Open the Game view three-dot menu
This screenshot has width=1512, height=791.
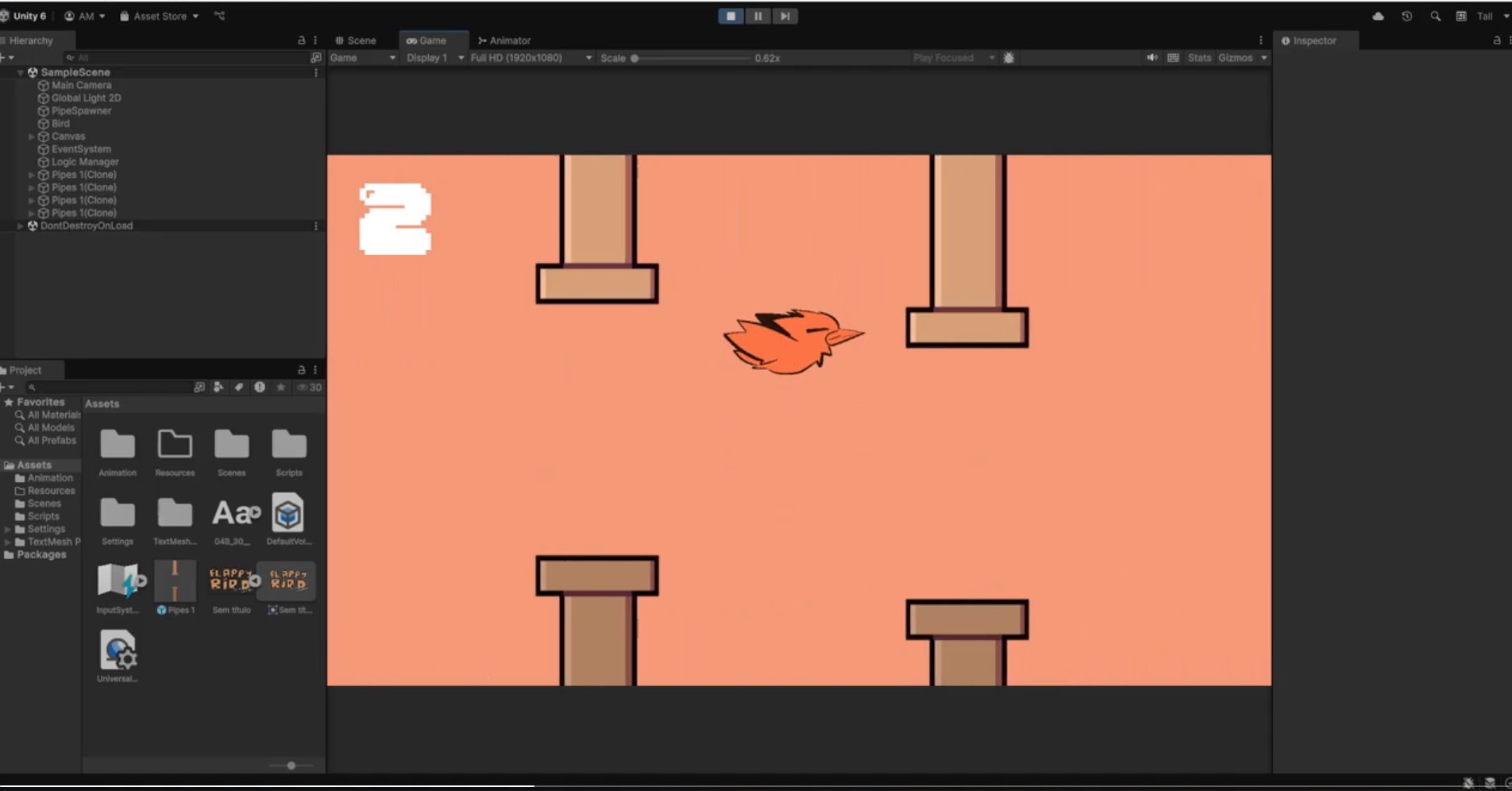click(1260, 41)
